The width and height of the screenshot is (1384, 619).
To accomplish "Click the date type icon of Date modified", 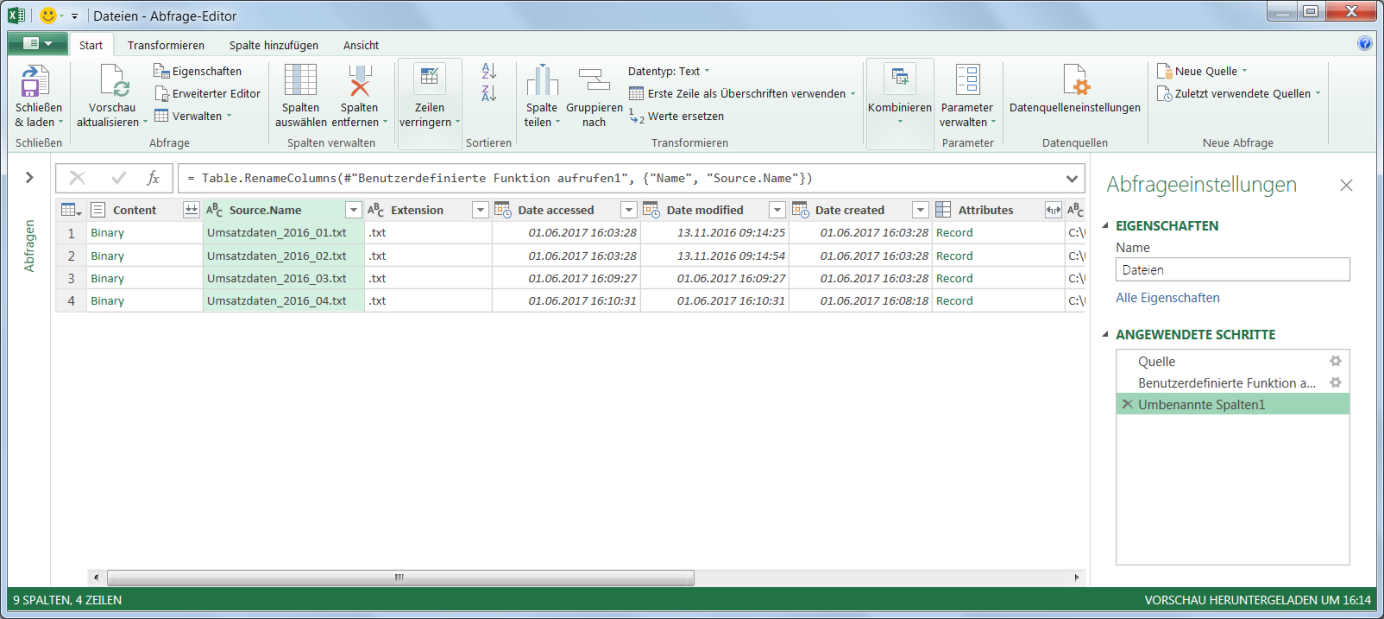I will click(x=651, y=210).
